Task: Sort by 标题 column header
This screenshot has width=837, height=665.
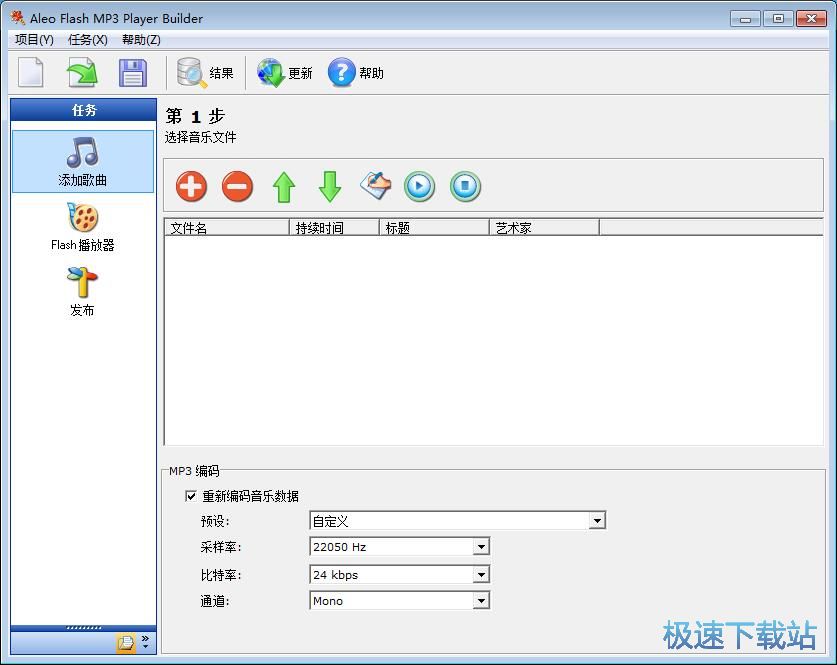Action: [434, 228]
